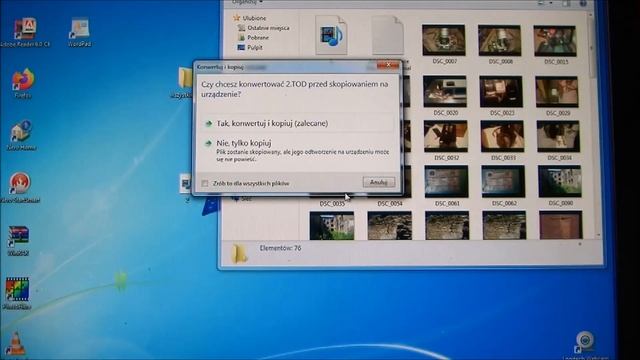Click the DSC_0054 file name label
The image size is (640, 360).
[x=390, y=203]
